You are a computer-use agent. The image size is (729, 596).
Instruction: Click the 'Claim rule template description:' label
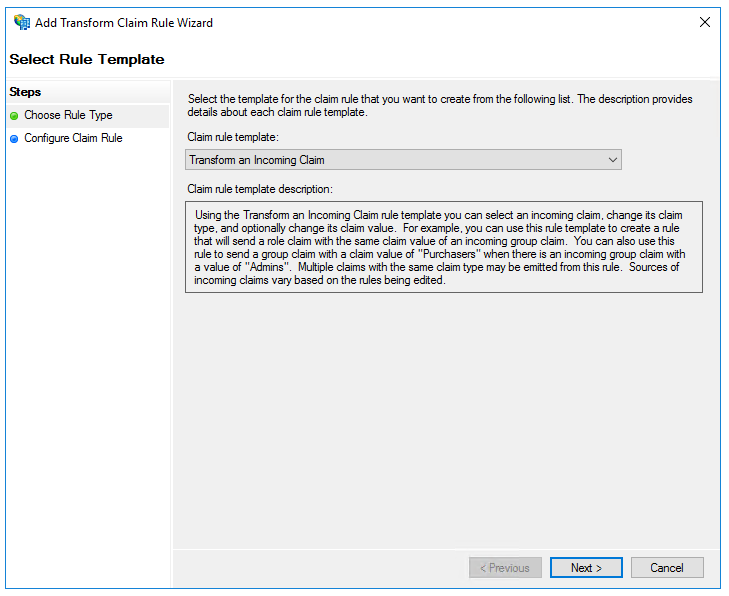260,189
